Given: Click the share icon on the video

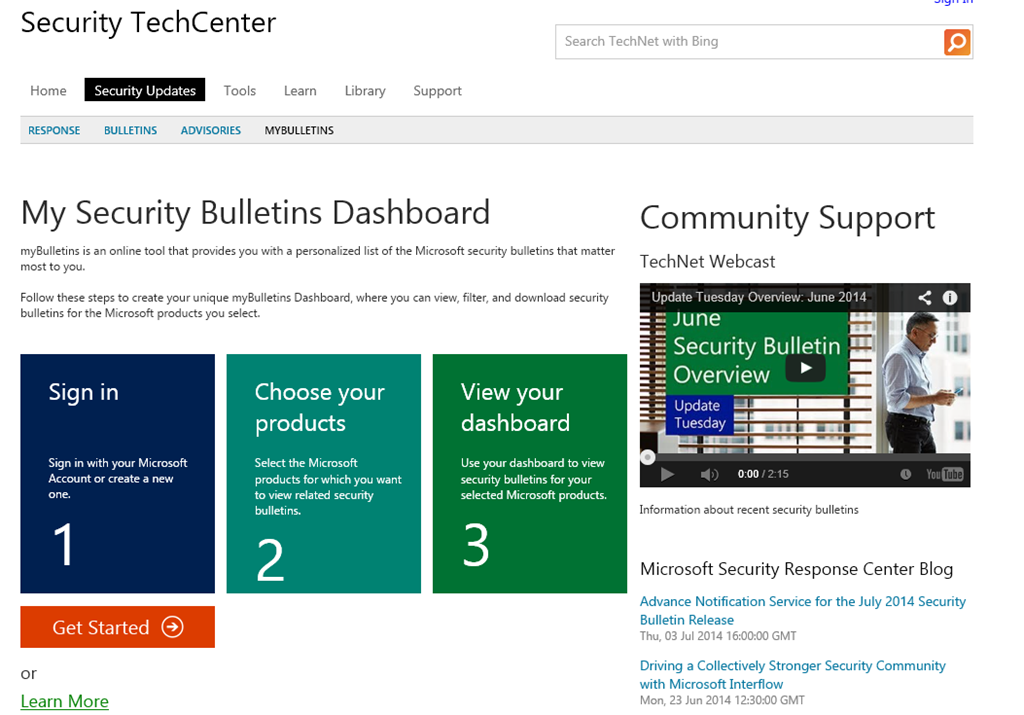Looking at the screenshot, I should click(x=925, y=297).
